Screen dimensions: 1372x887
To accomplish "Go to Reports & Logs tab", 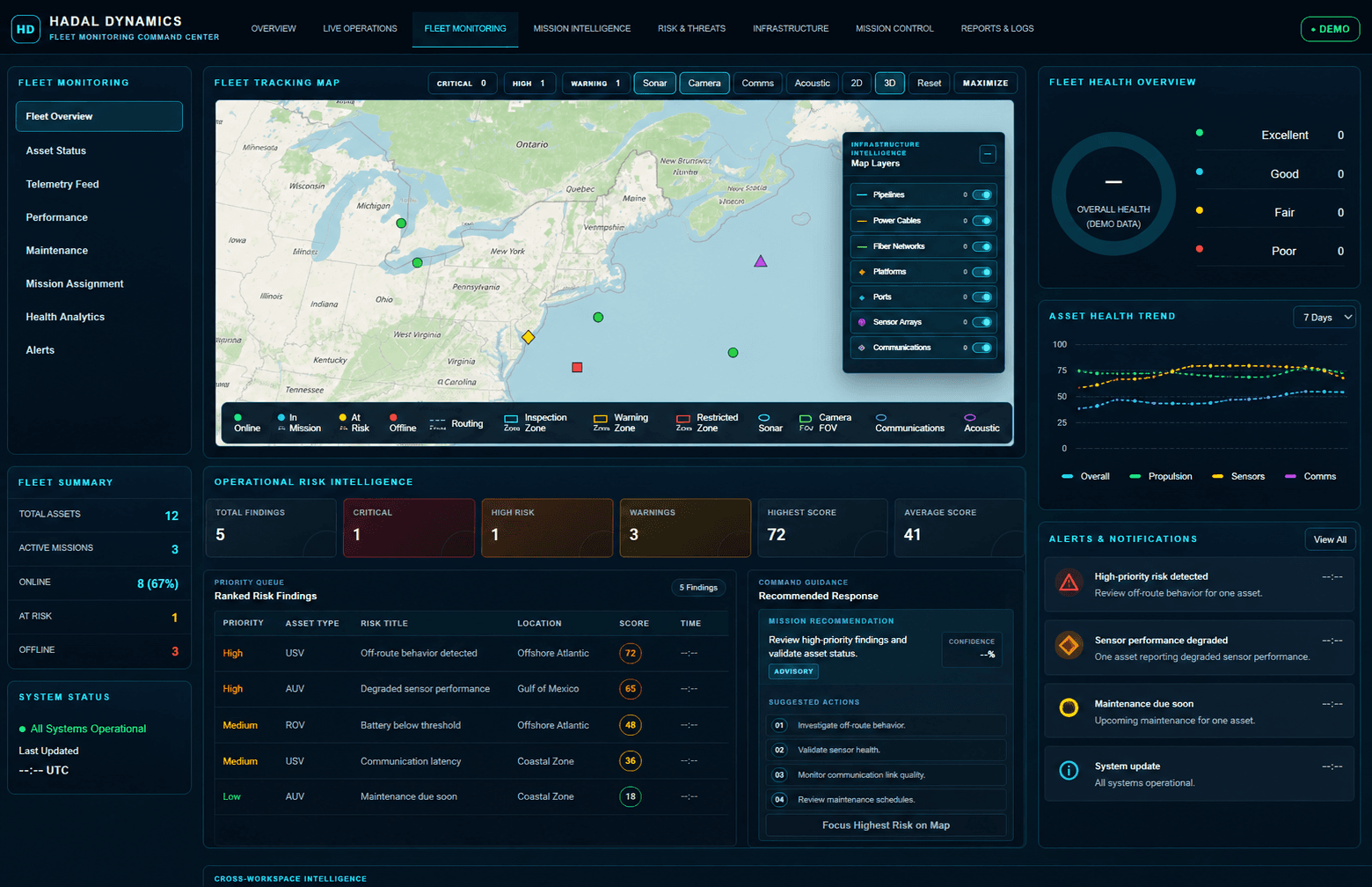I will (x=997, y=29).
